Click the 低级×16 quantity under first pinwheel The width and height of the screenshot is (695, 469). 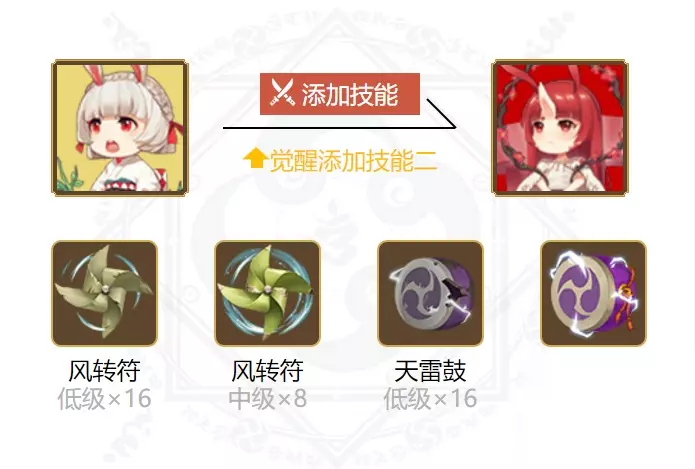[x=105, y=398]
